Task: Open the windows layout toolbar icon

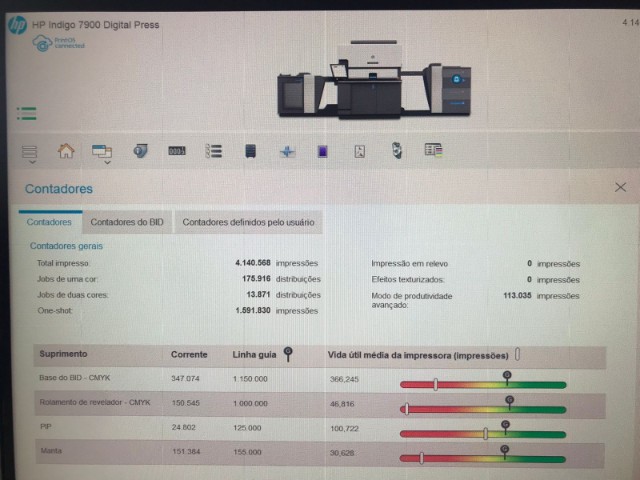Action: [102, 151]
